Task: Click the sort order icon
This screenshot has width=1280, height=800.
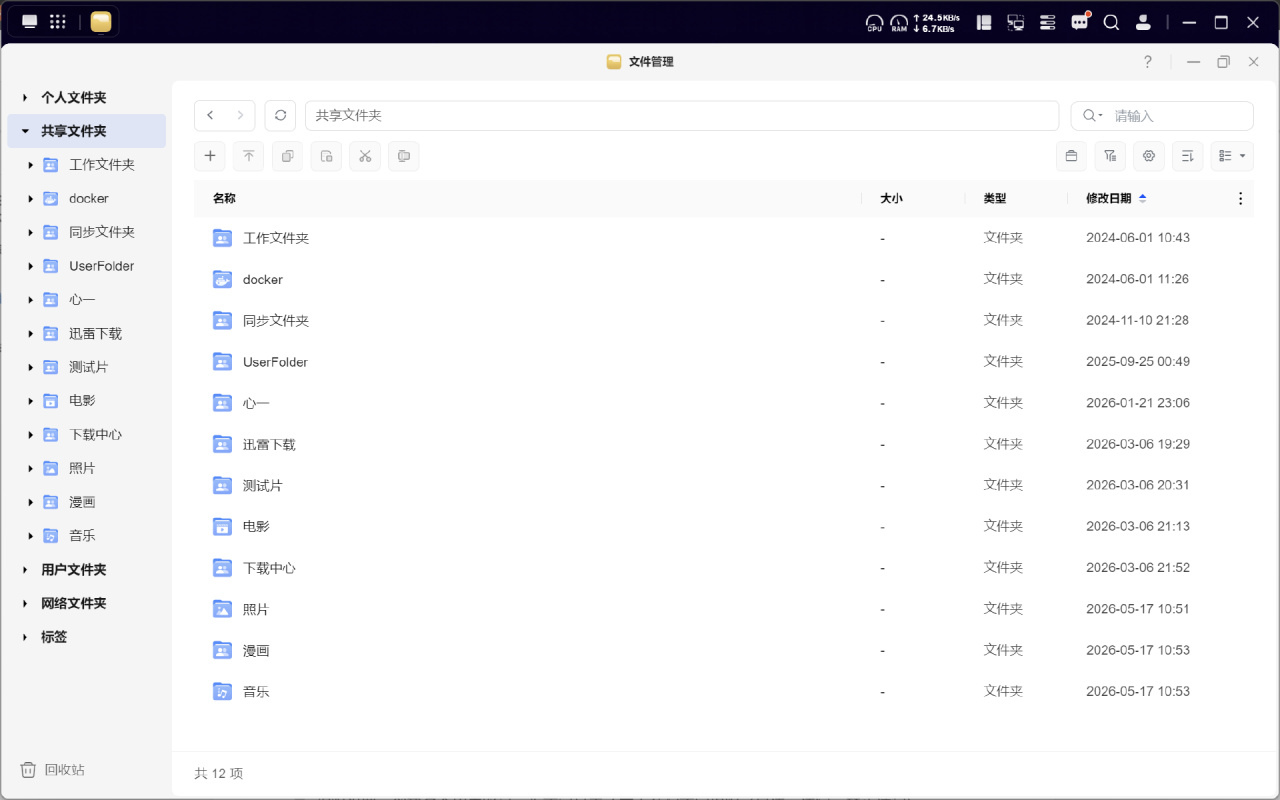Action: click(x=1188, y=156)
